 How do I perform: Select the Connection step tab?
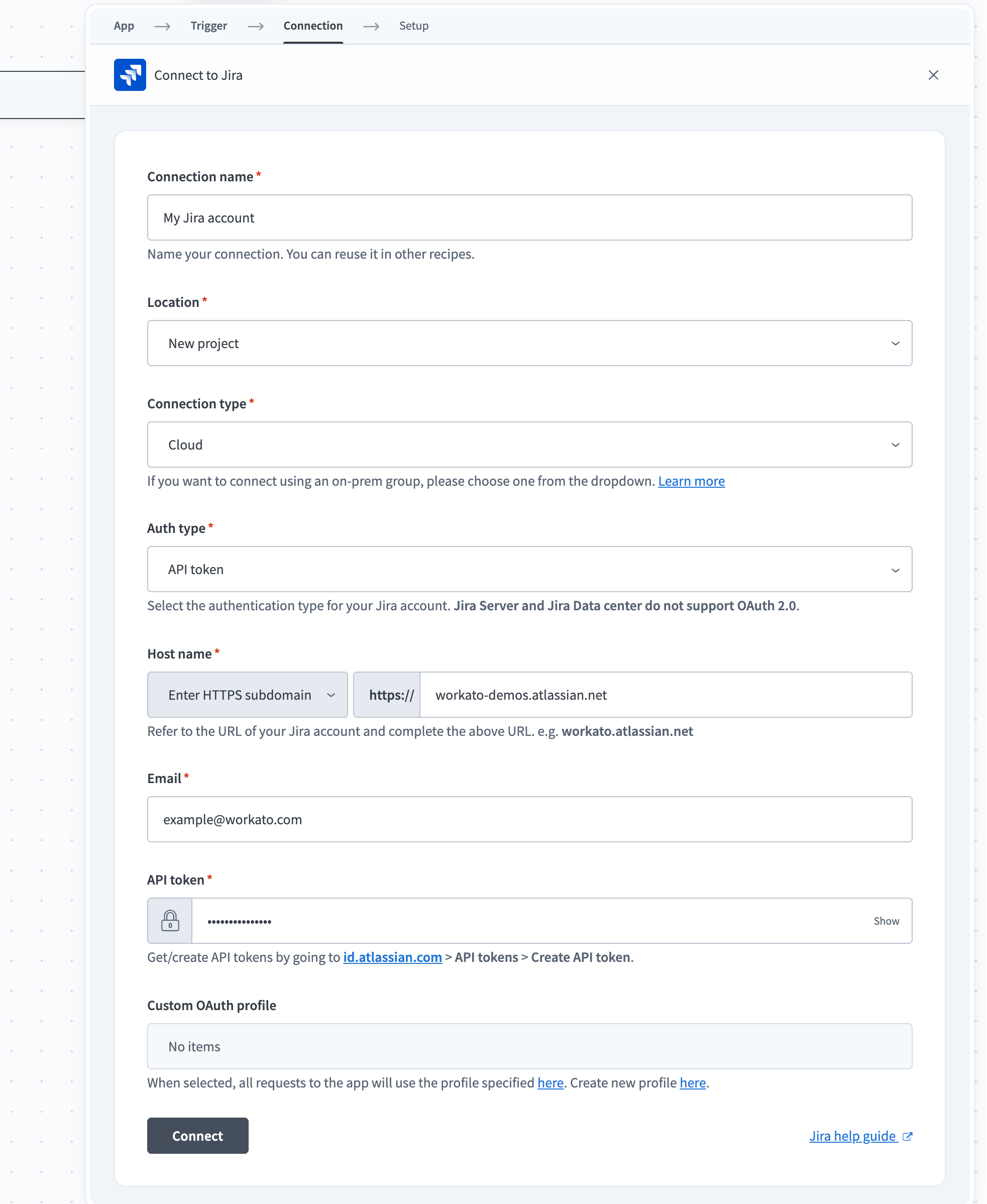[313, 26]
